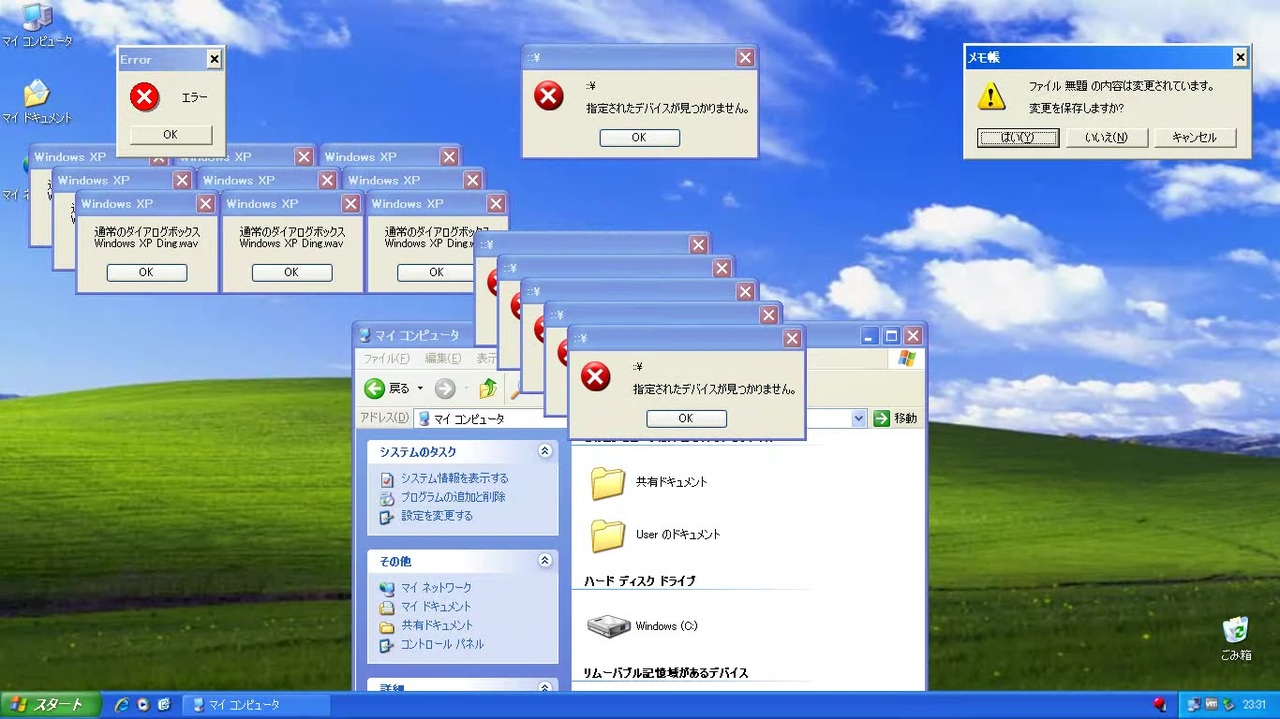The width and height of the screenshot is (1280, 719).
Task: Click プログラムの追加と削除 link
Action: point(453,497)
